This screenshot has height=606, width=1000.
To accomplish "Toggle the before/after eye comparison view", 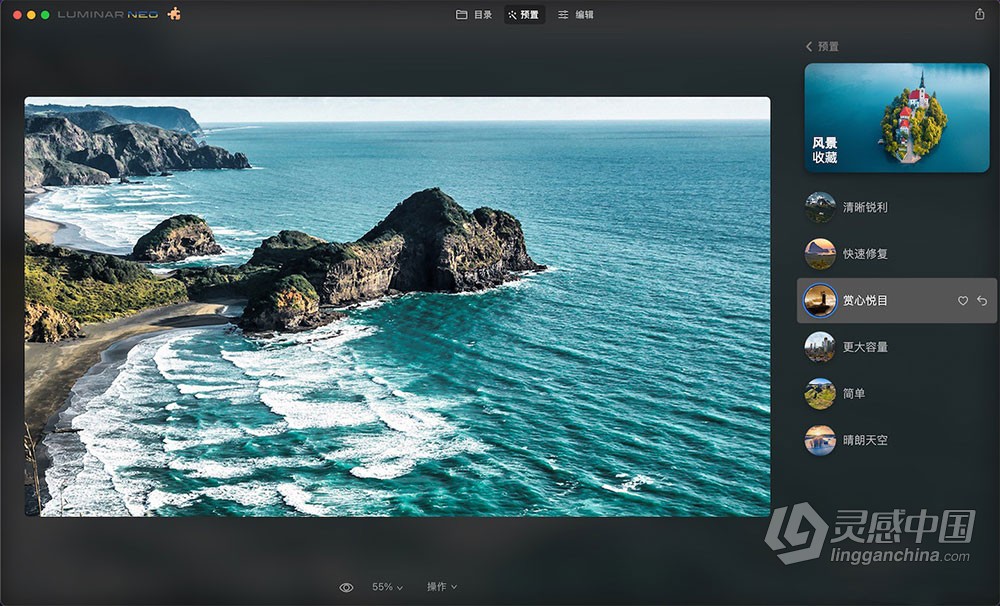I will point(347,588).
